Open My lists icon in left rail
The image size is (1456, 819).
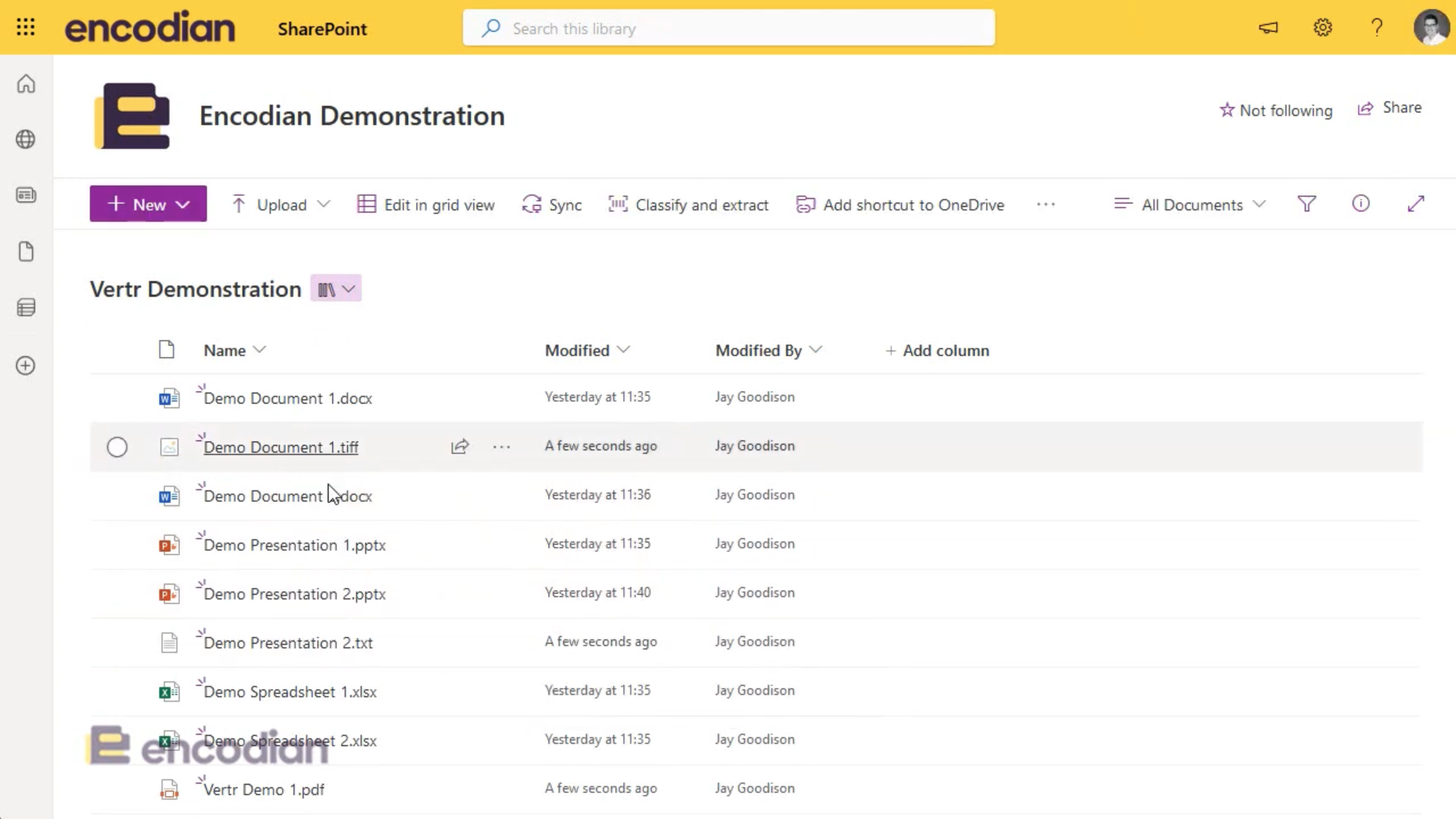pos(26,307)
